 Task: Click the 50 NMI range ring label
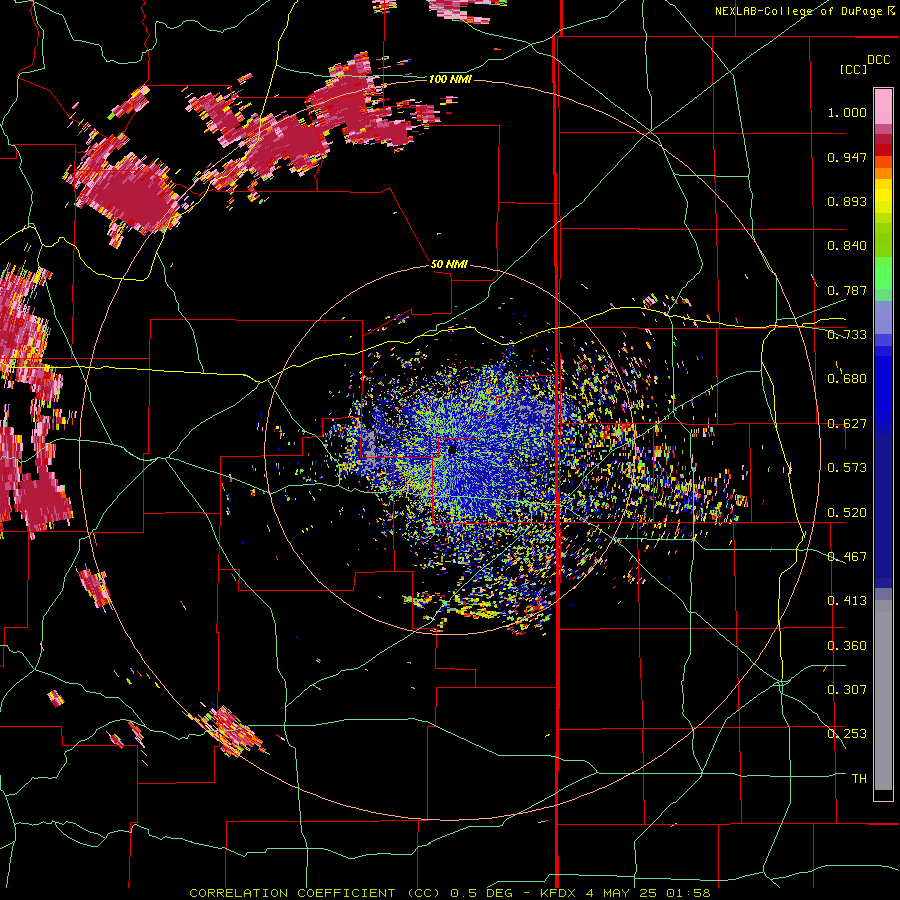449,264
